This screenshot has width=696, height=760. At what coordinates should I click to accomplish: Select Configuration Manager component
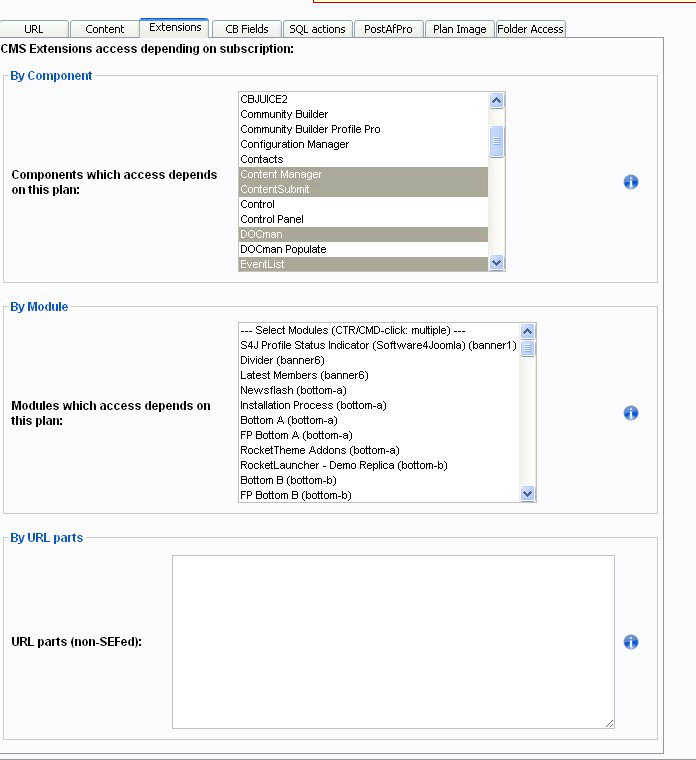[364, 144]
